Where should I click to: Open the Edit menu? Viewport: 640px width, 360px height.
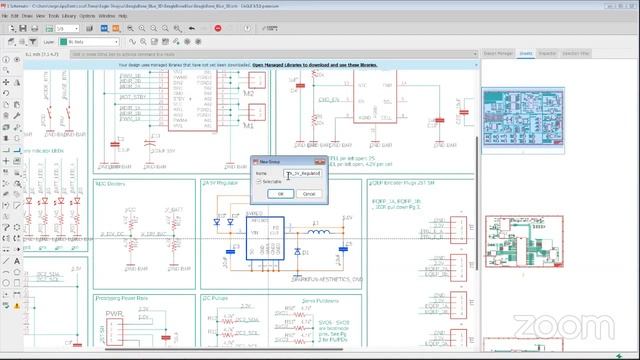(15, 16)
